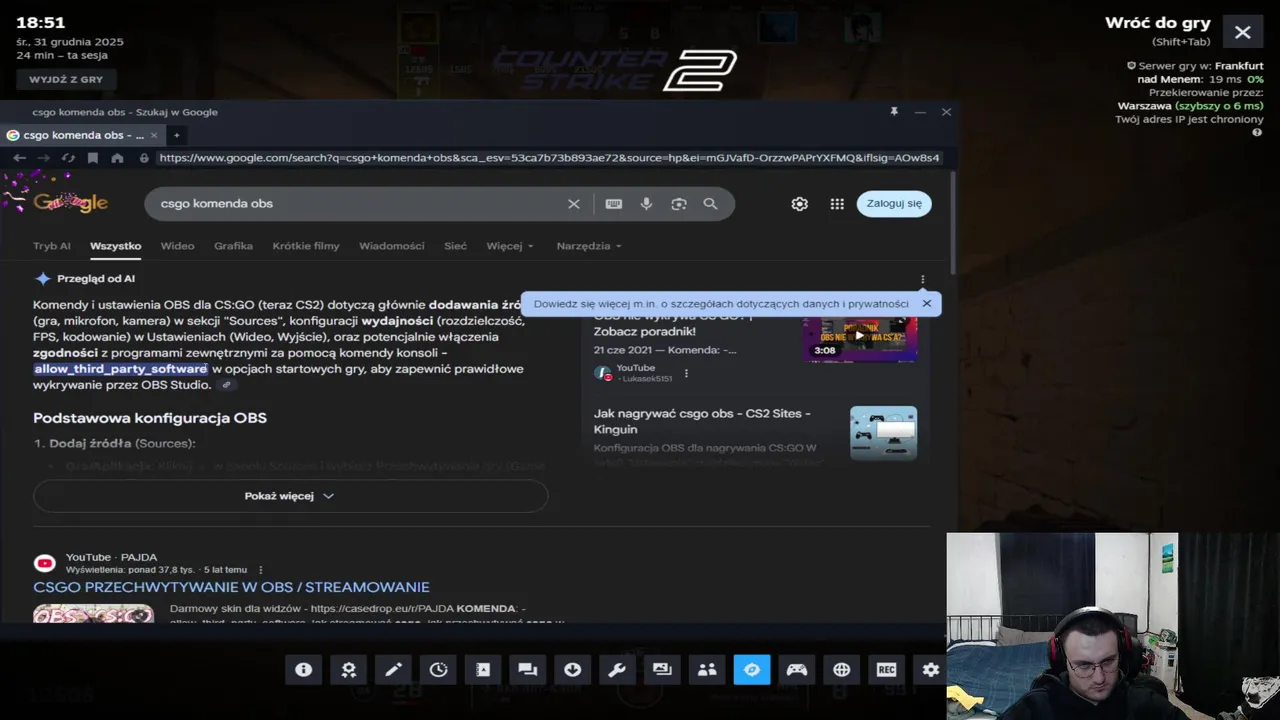
Task: Open the achievements icon in overlay toolbar
Action: tap(348, 670)
